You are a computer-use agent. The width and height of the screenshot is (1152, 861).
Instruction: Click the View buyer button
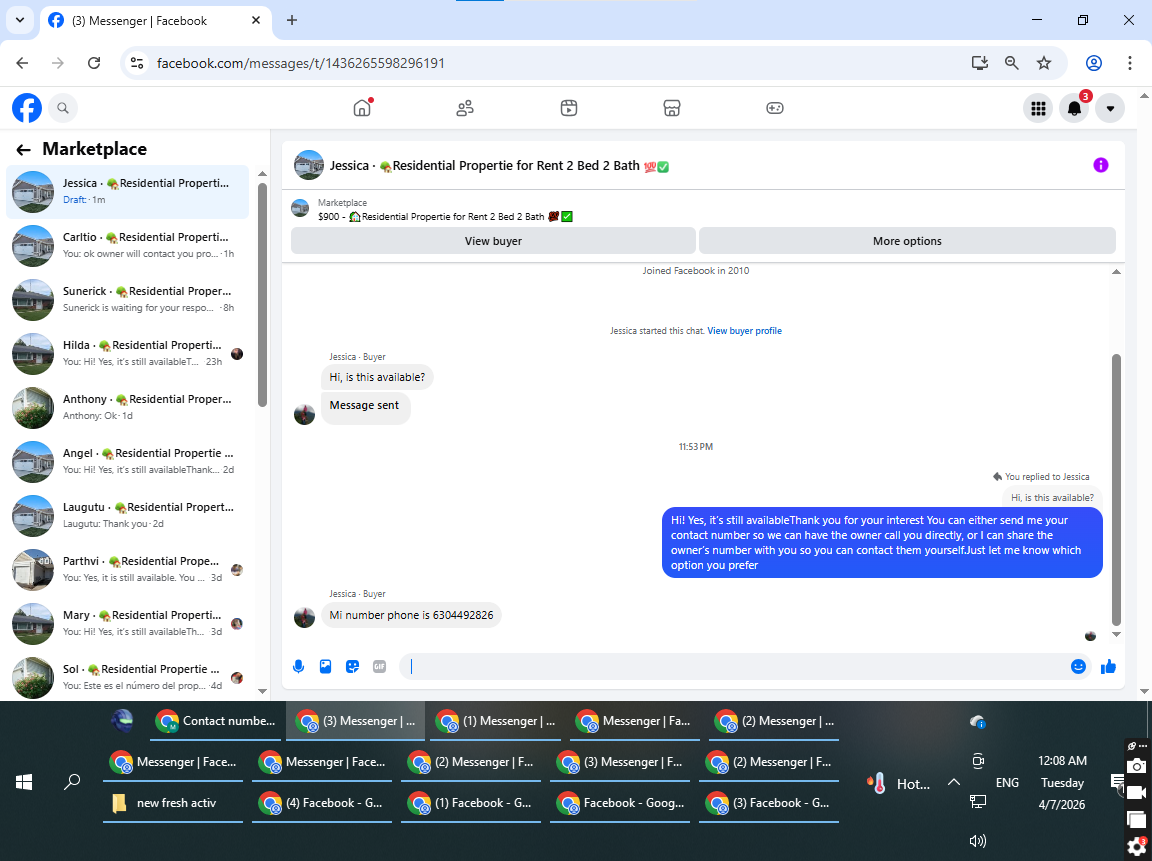[493, 241]
